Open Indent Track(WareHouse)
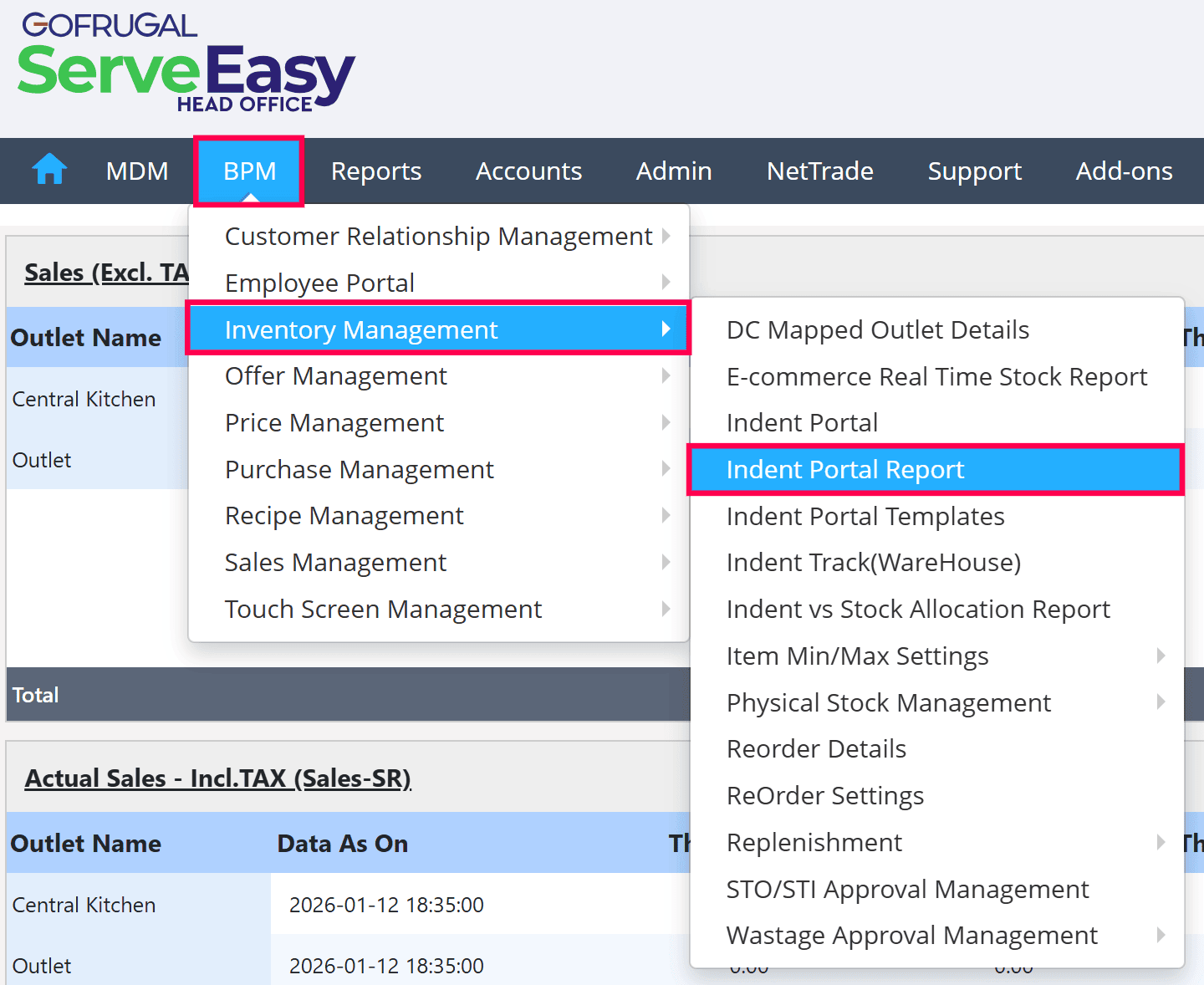1204x985 pixels. coord(936,563)
